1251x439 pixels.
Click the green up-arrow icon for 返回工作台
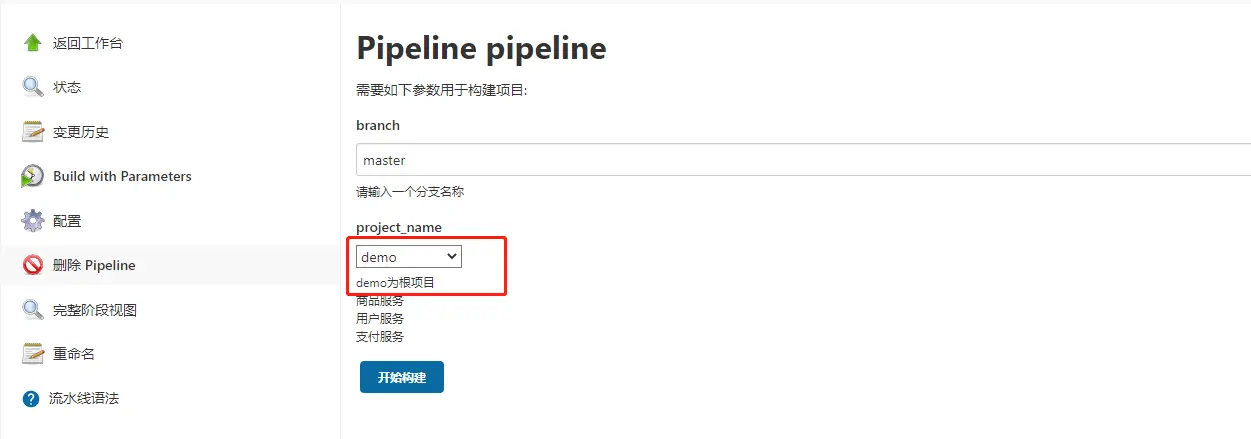click(33, 43)
